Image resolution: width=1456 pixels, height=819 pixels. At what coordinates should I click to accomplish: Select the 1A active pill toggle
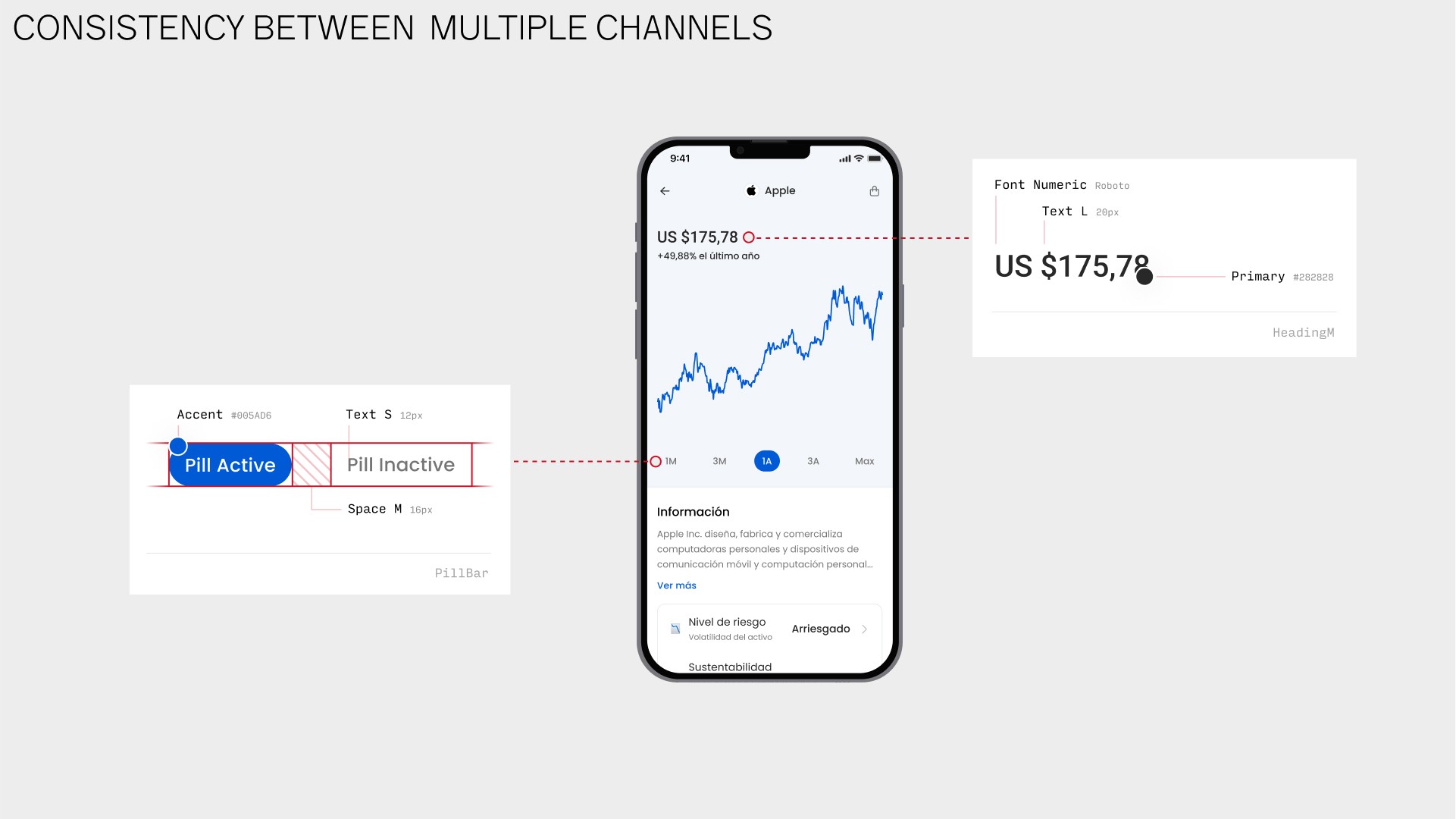point(767,461)
